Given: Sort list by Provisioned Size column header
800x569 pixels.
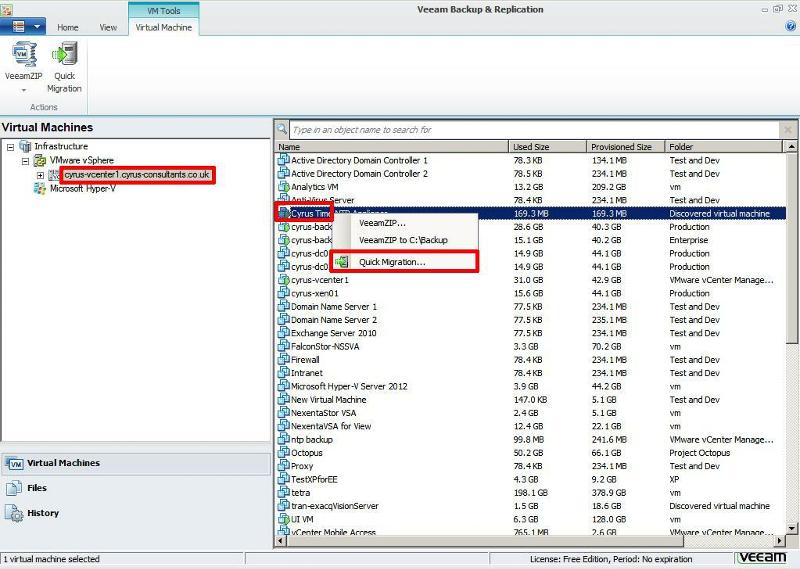Looking at the screenshot, I should (x=626, y=147).
